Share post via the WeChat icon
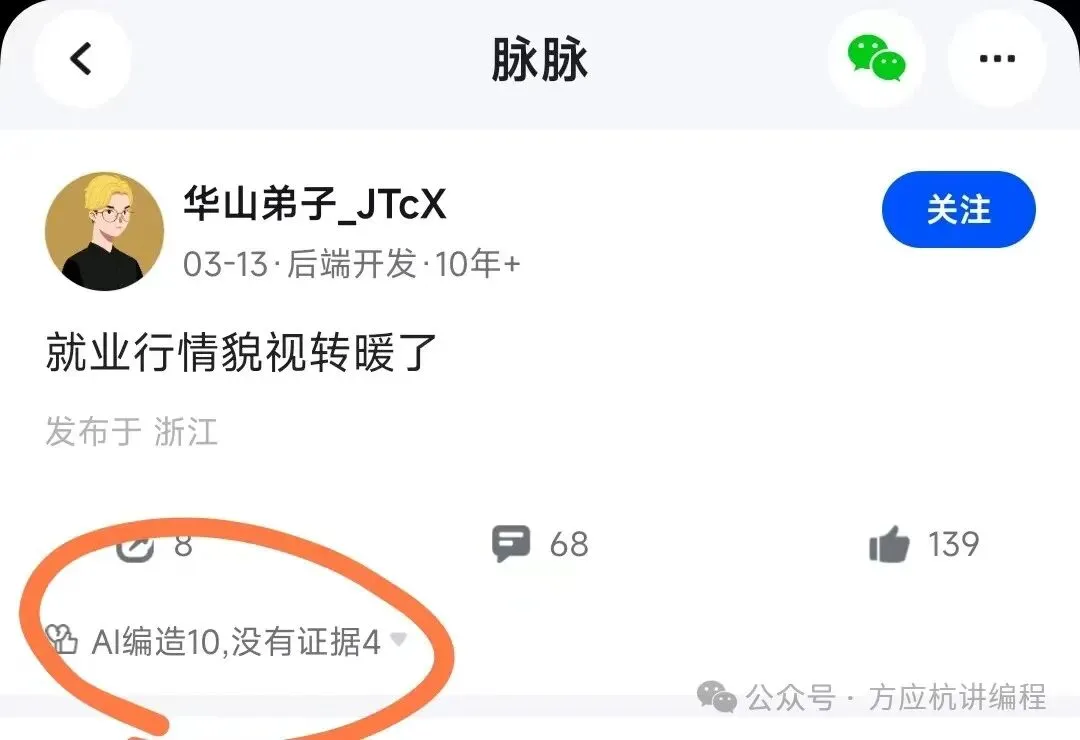 [x=876, y=59]
